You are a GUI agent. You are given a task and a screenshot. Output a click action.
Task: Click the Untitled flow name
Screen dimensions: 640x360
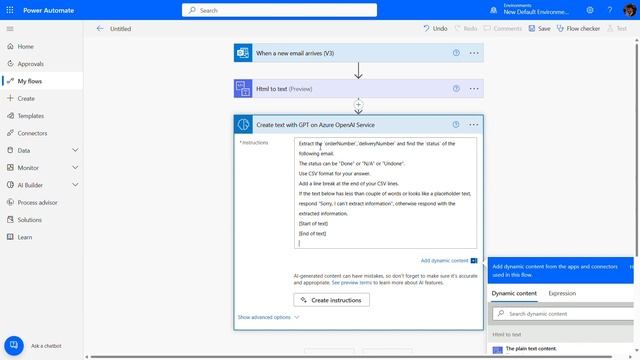click(120, 29)
